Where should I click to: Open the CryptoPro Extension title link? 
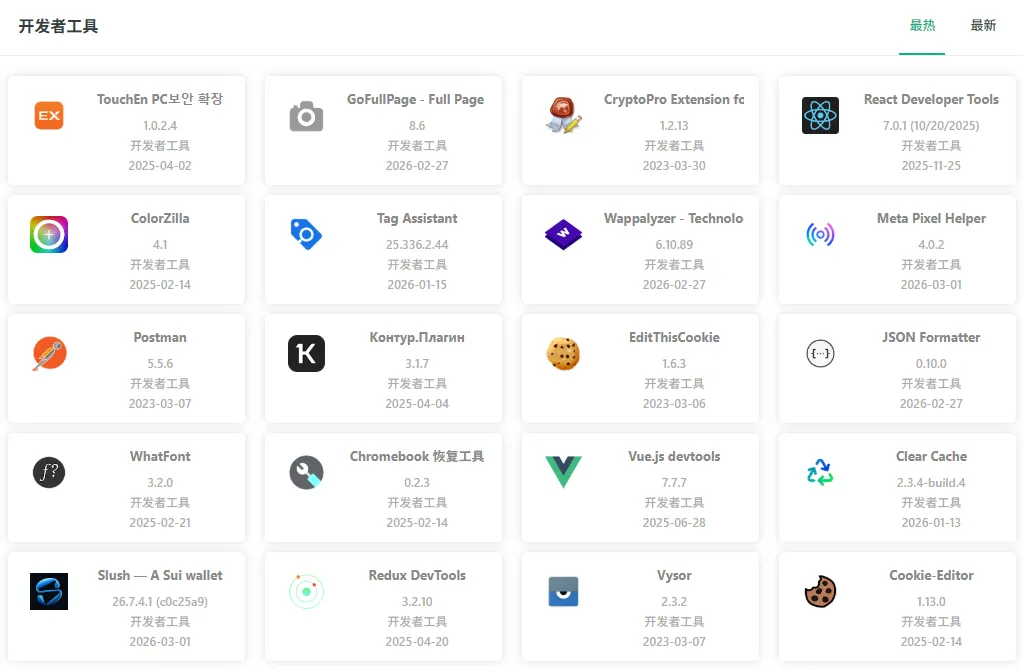[x=674, y=99]
